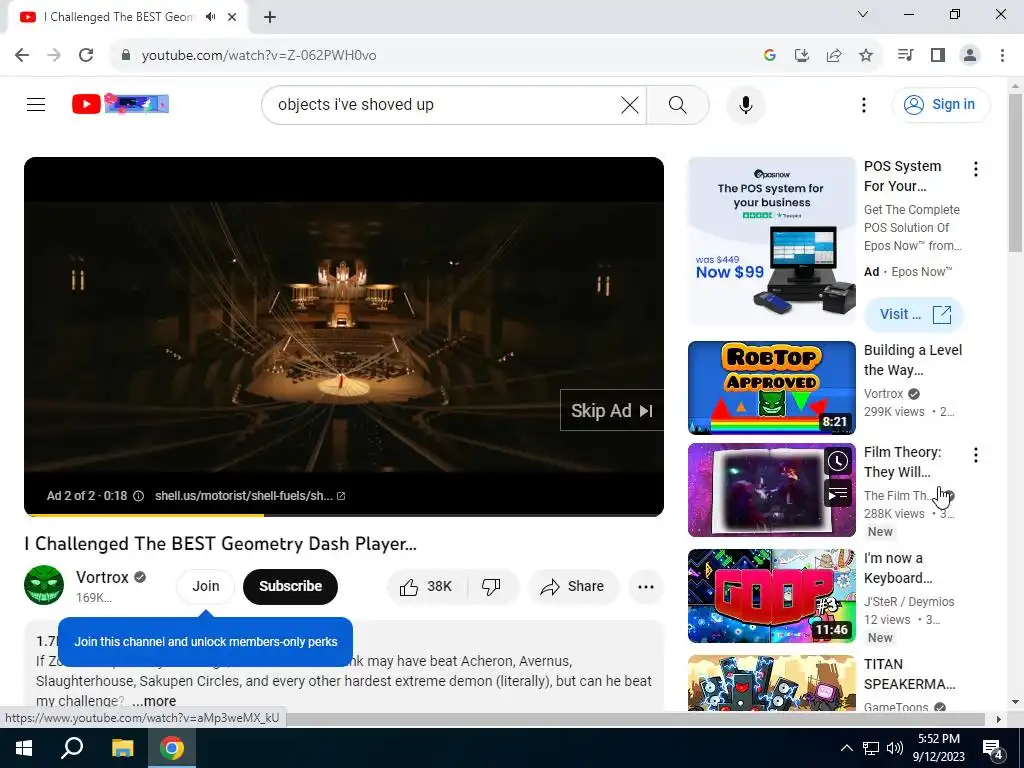The width and height of the screenshot is (1024, 768).
Task: Click the ad progress bar
Action: [344, 515]
